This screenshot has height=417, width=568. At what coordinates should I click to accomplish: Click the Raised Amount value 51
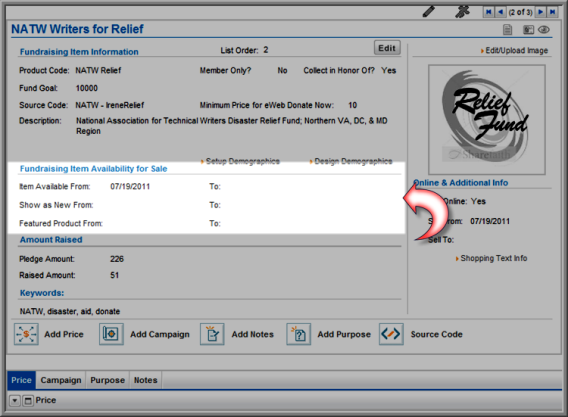pyautogui.click(x=114, y=275)
